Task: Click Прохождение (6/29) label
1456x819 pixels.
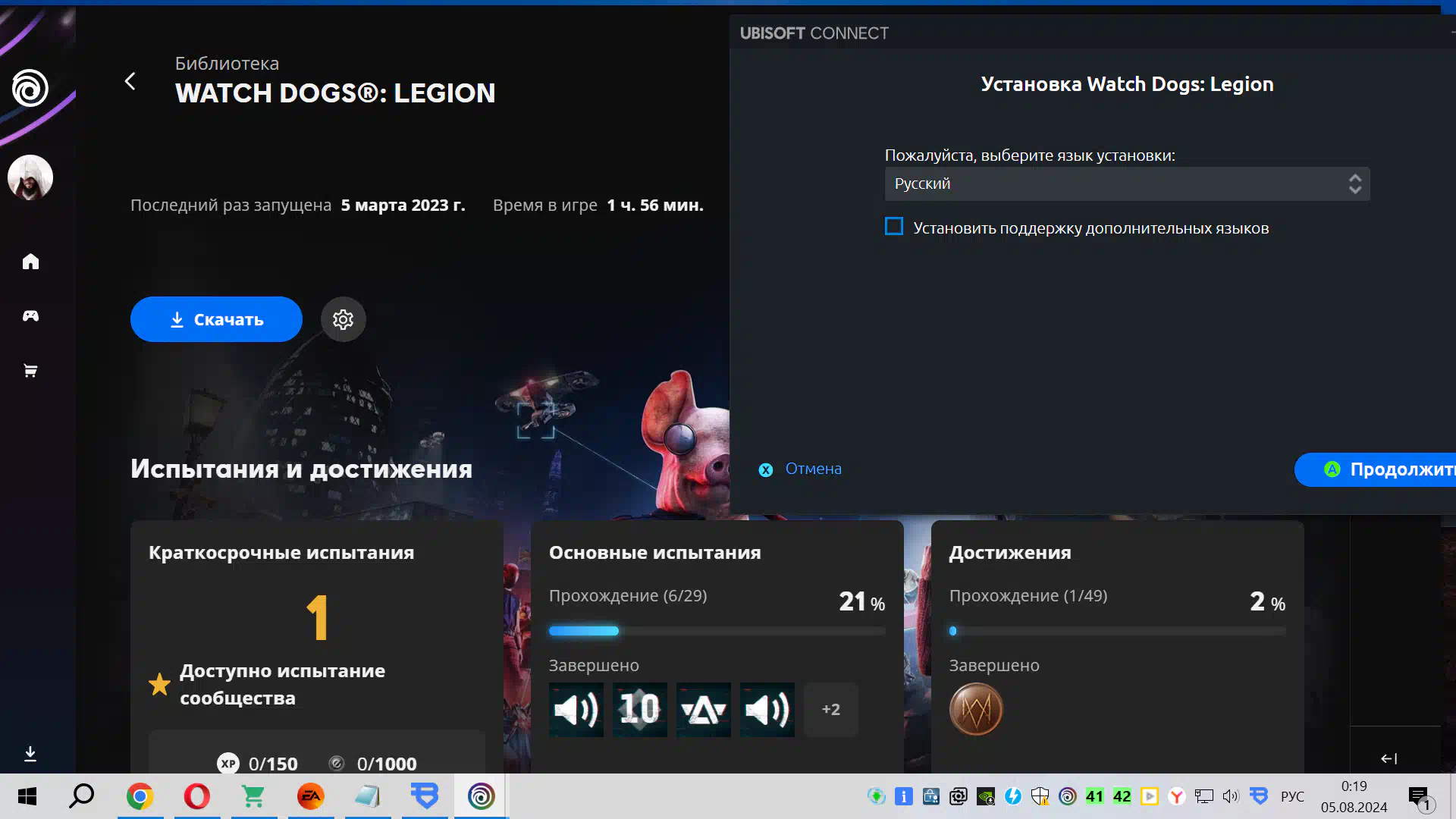Action: coord(628,596)
